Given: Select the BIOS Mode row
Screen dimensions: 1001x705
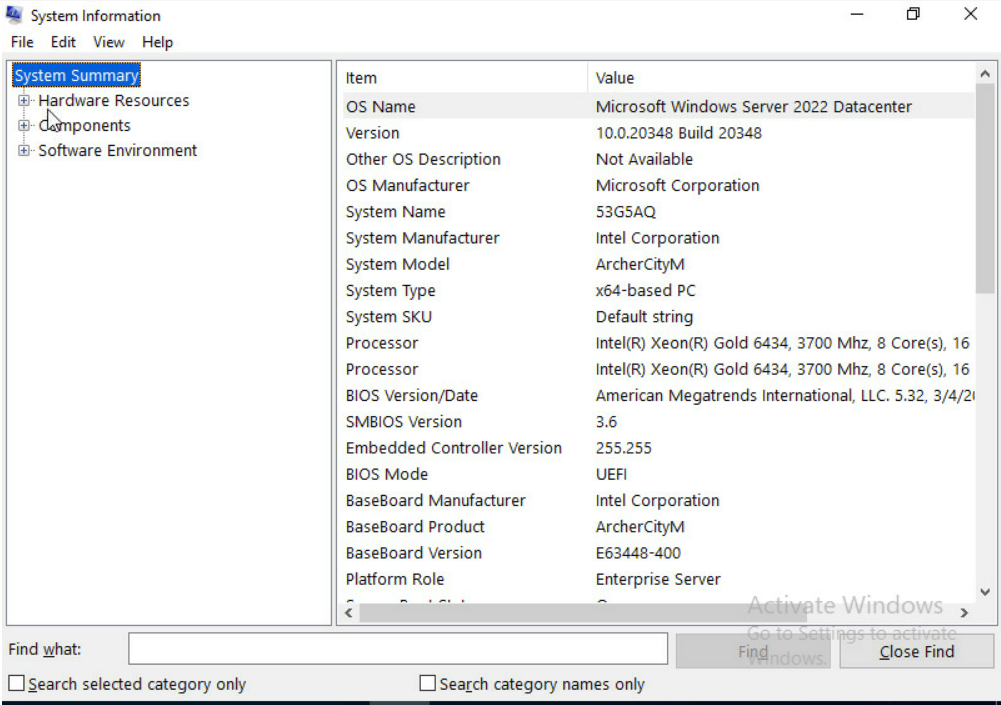Looking at the screenshot, I should click(658, 474).
